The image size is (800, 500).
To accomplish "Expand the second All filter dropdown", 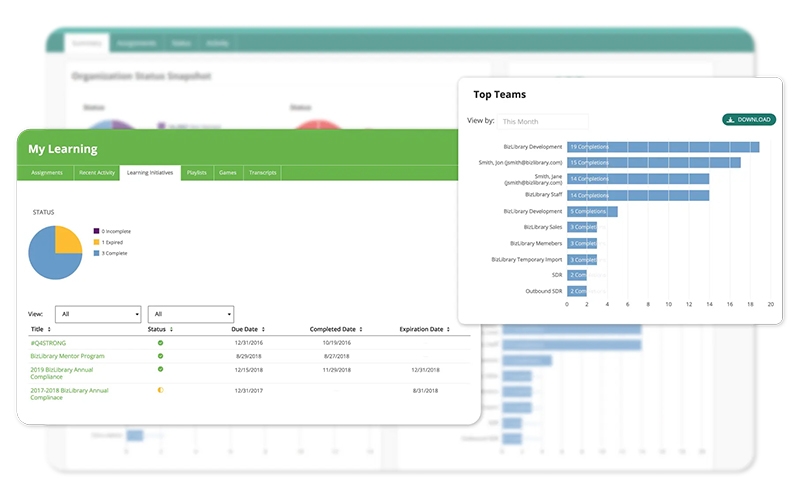I will pyautogui.click(x=190, y=314).
